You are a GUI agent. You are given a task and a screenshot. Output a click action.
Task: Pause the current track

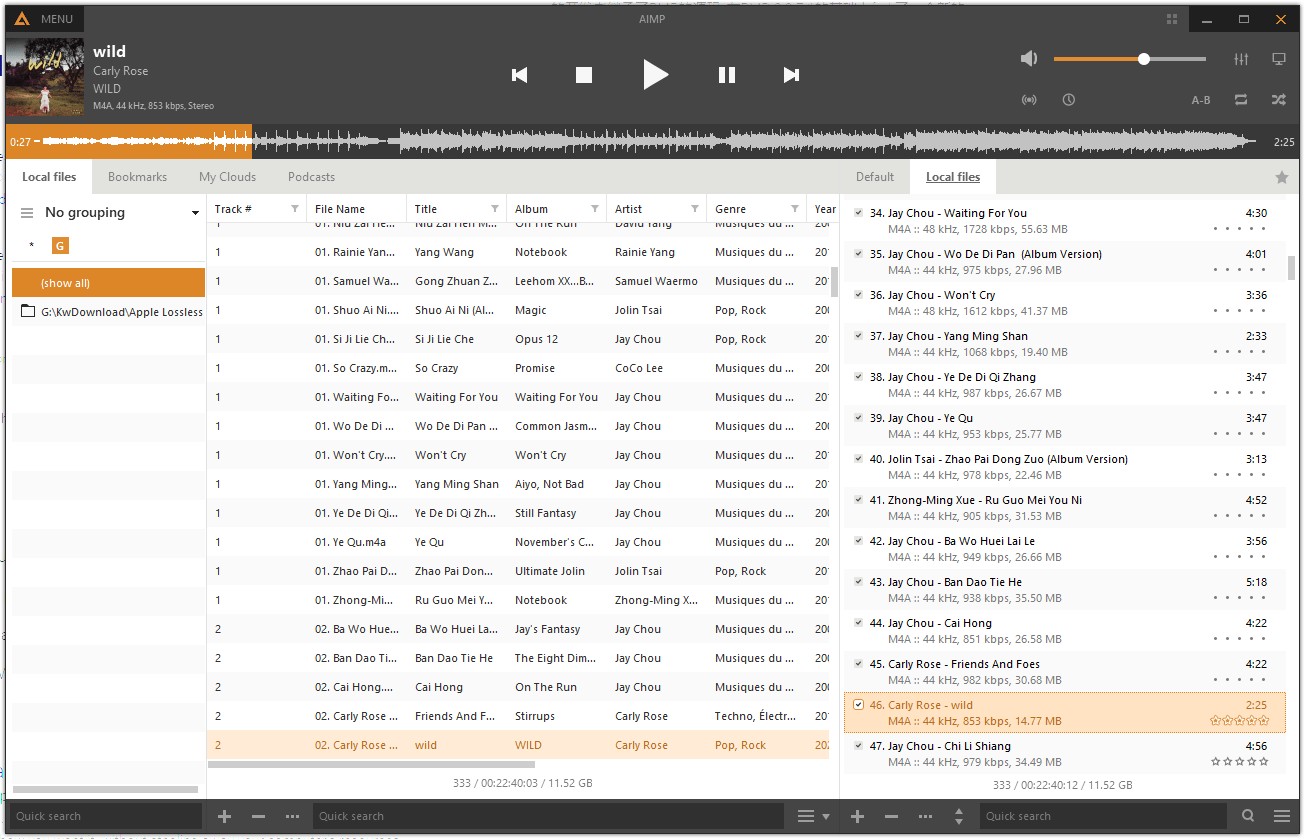726,74
